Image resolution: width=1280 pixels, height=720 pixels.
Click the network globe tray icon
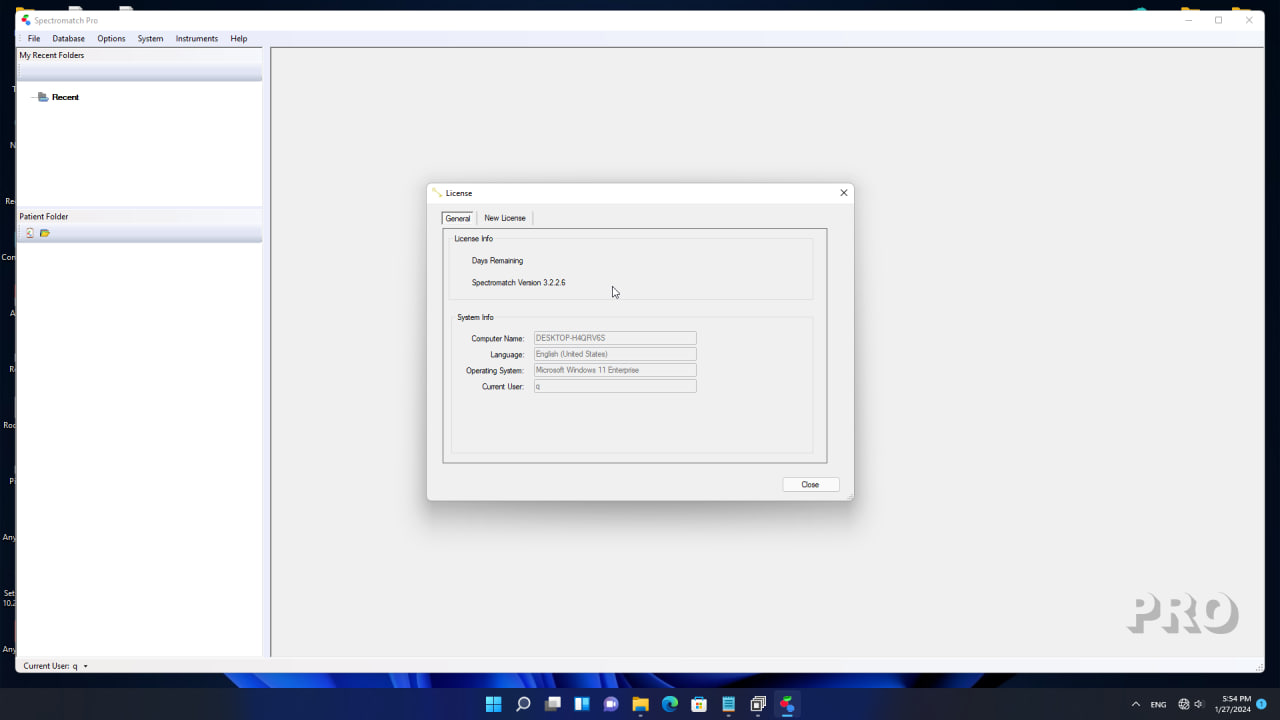tap(1184, 704)
